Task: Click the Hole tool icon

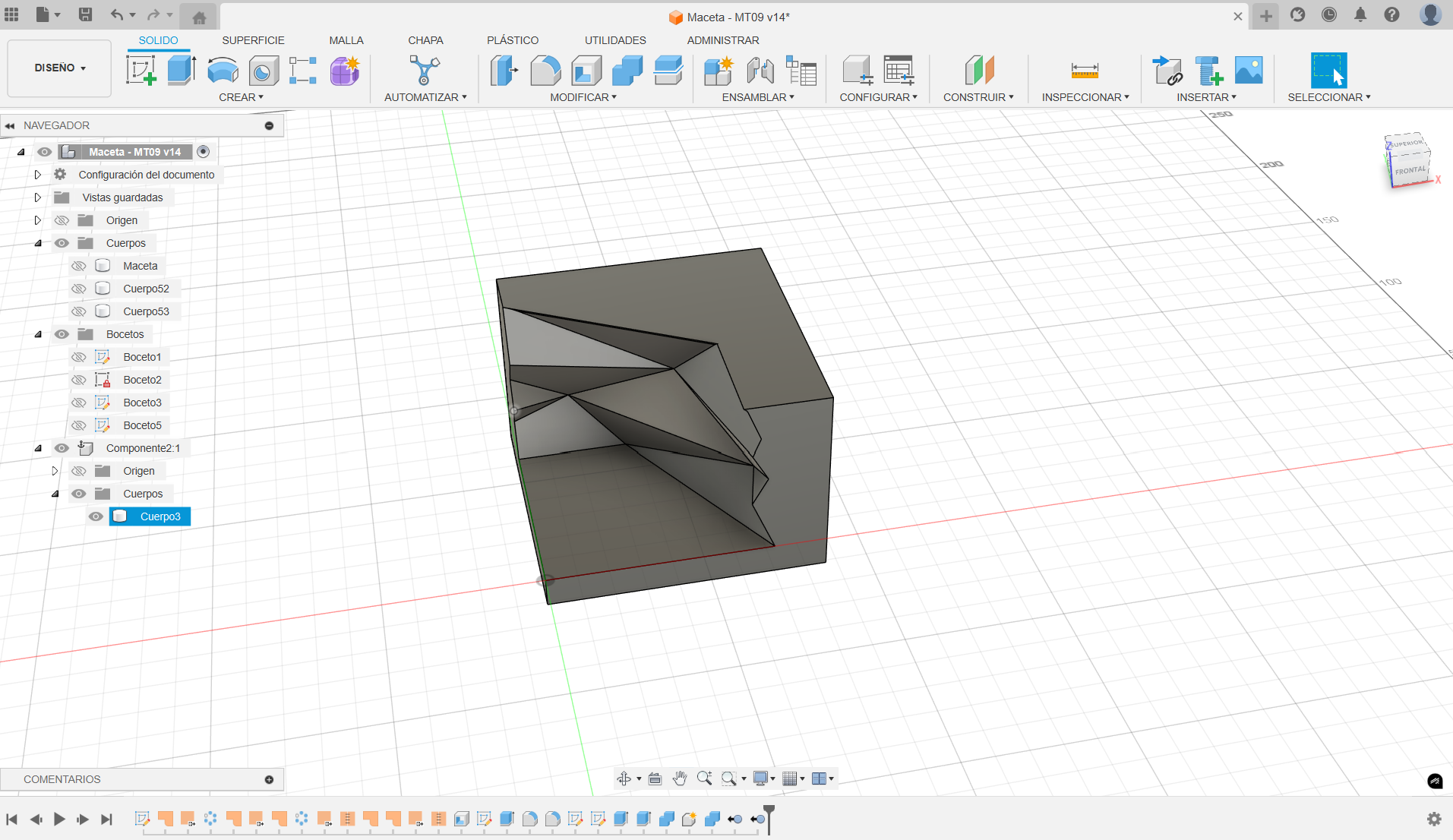Action: 264,70
